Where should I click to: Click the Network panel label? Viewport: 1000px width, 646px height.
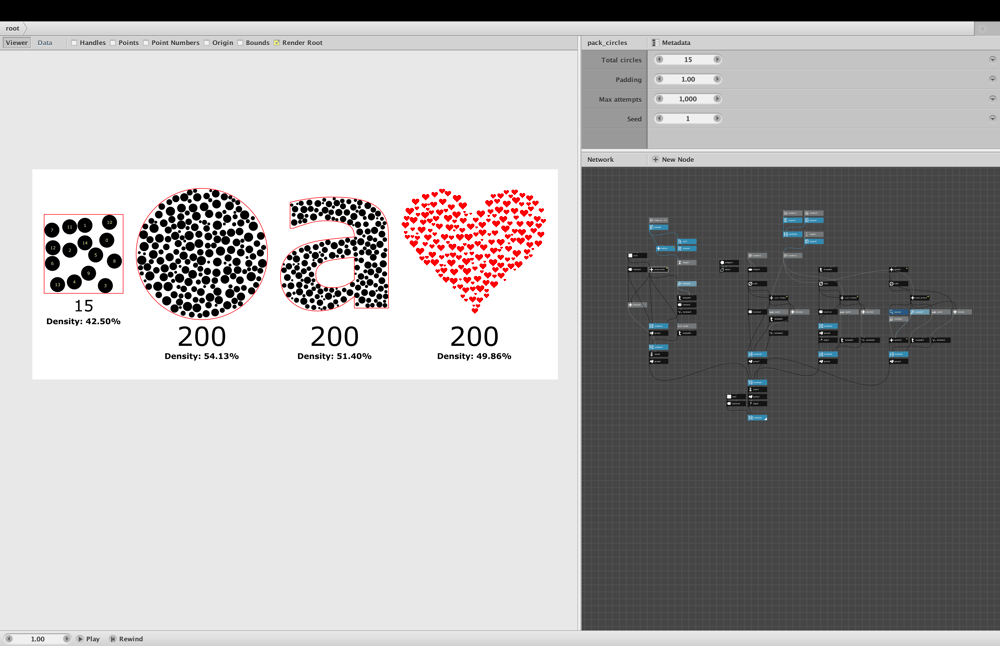(x=600, y=159)
